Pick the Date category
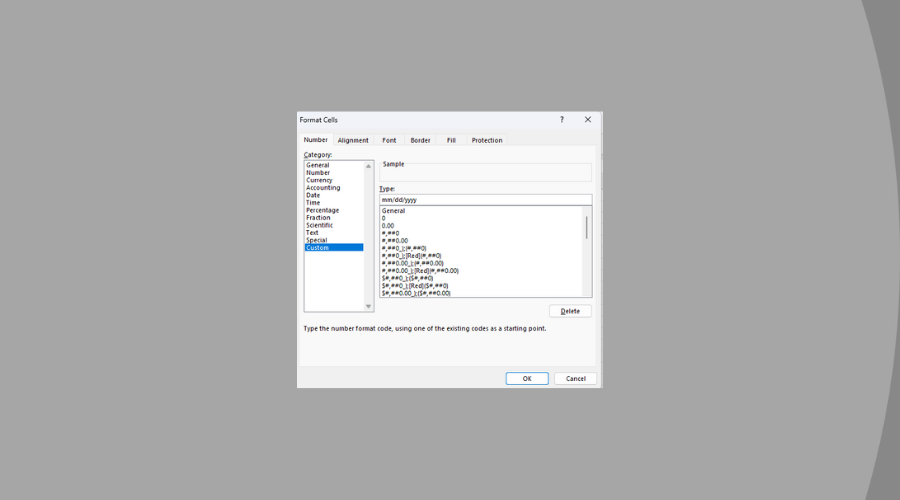This screenshot has height=500, width=900. 313,195
